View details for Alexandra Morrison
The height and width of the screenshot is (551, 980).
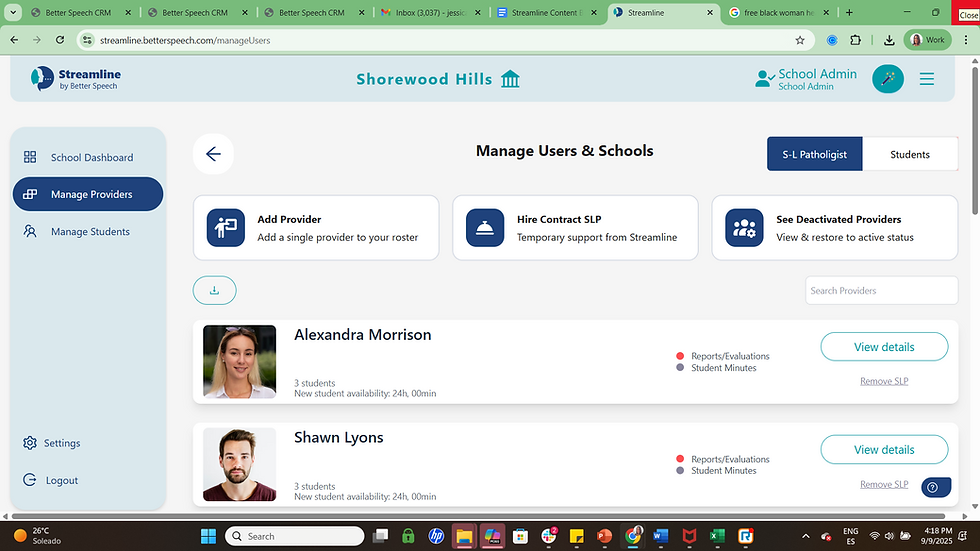tap(884, 347)
